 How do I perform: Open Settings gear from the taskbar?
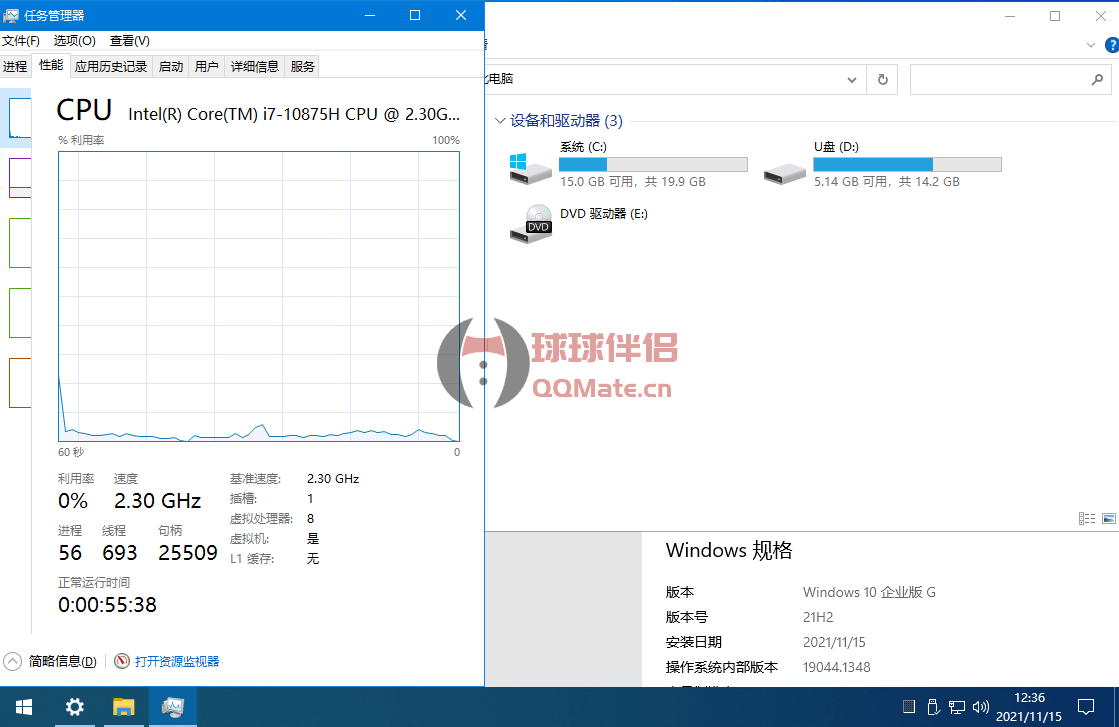click(x=75, y=707)
